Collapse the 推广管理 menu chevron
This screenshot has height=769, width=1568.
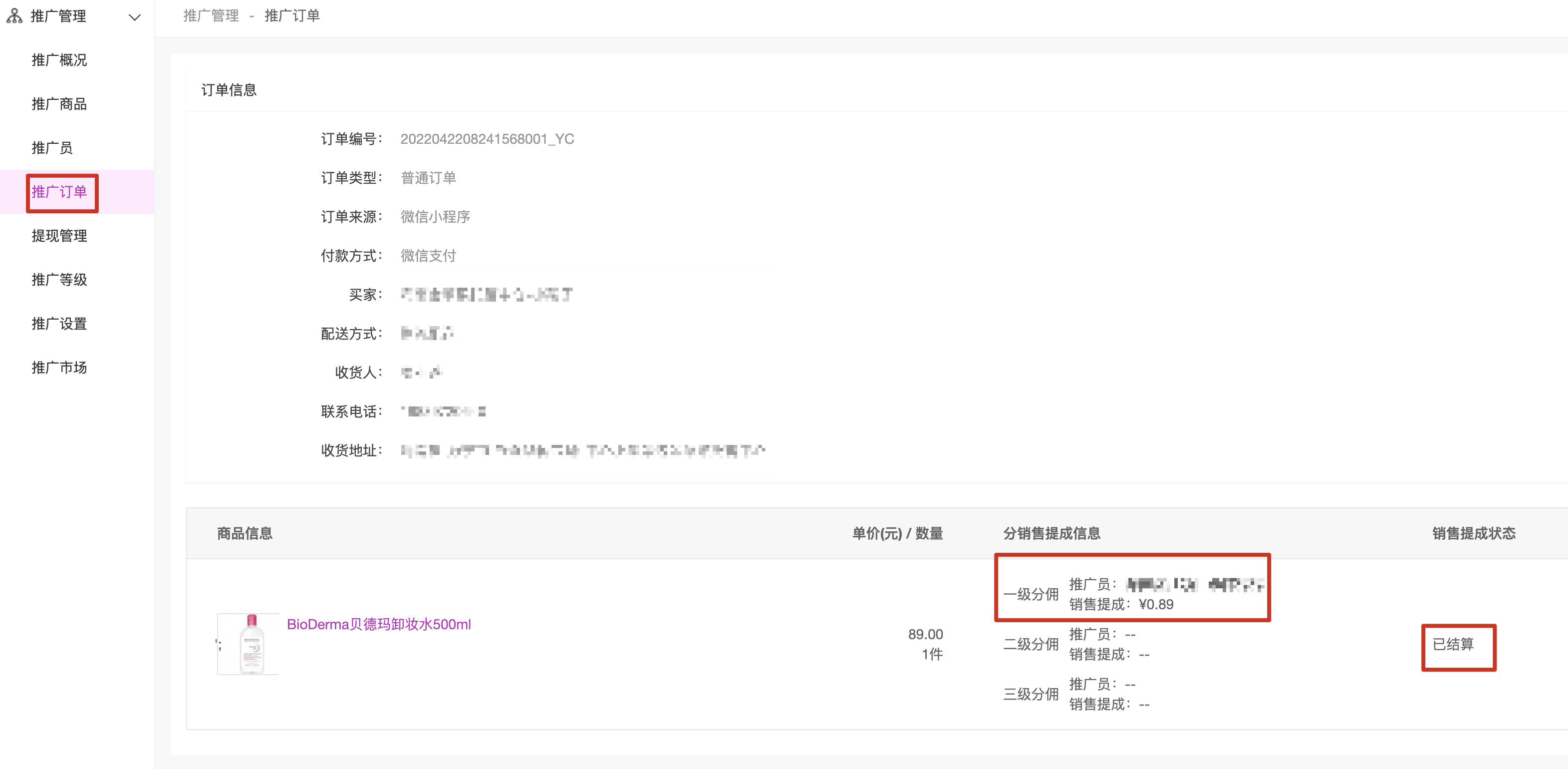point(135,17)
